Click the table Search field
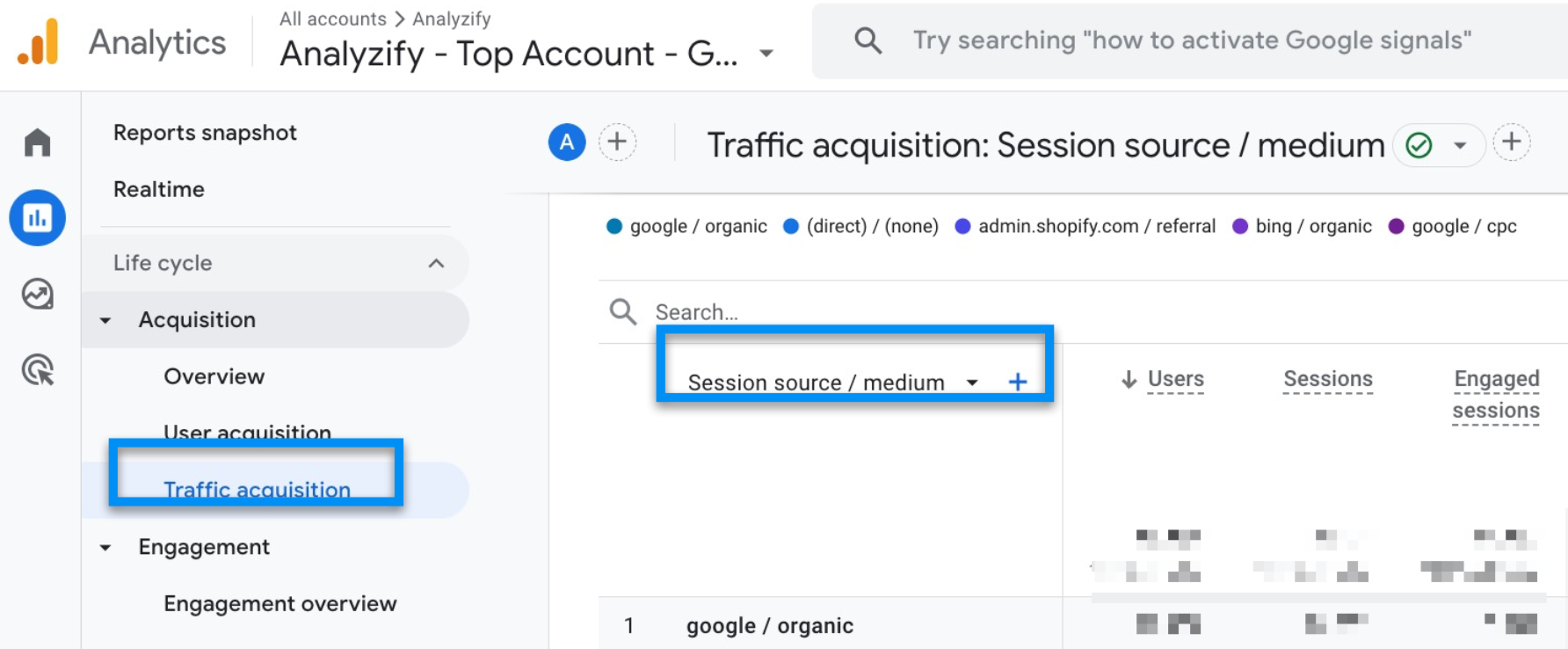The width and height of the screenshot is (1568, 649). tap(844, 312)
